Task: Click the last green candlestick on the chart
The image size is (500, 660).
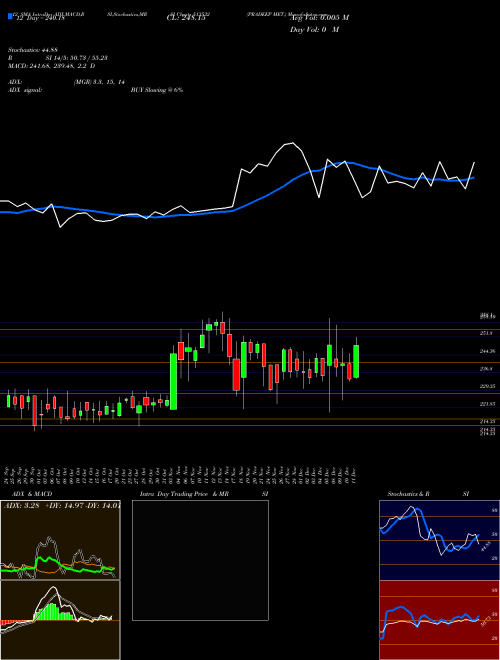Action: (x=356, y=362)
